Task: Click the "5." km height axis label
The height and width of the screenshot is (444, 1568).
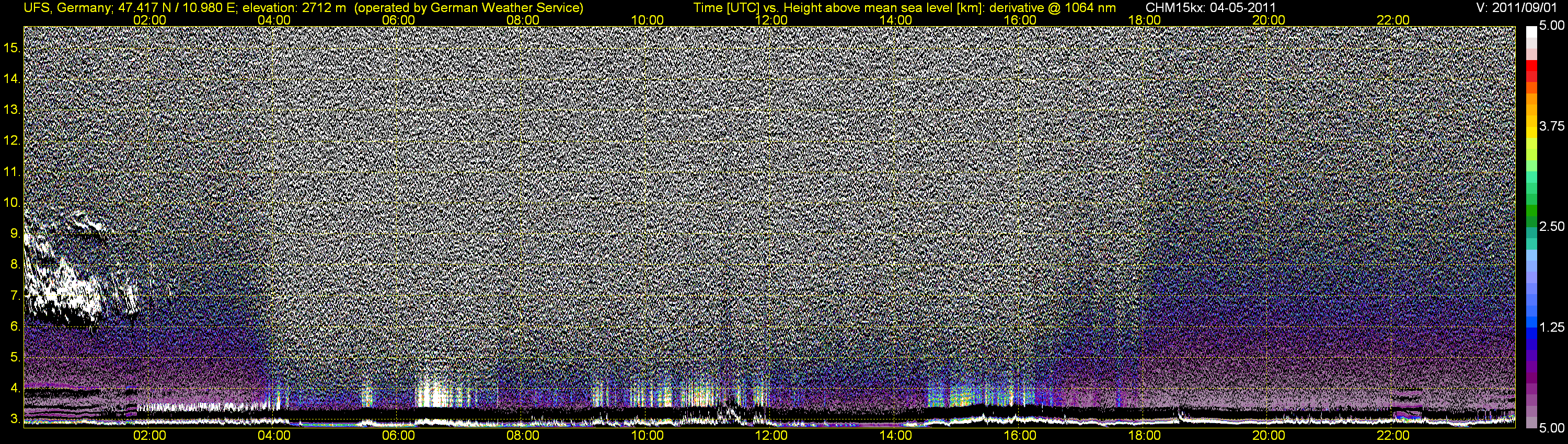Action: coord(16,357)
